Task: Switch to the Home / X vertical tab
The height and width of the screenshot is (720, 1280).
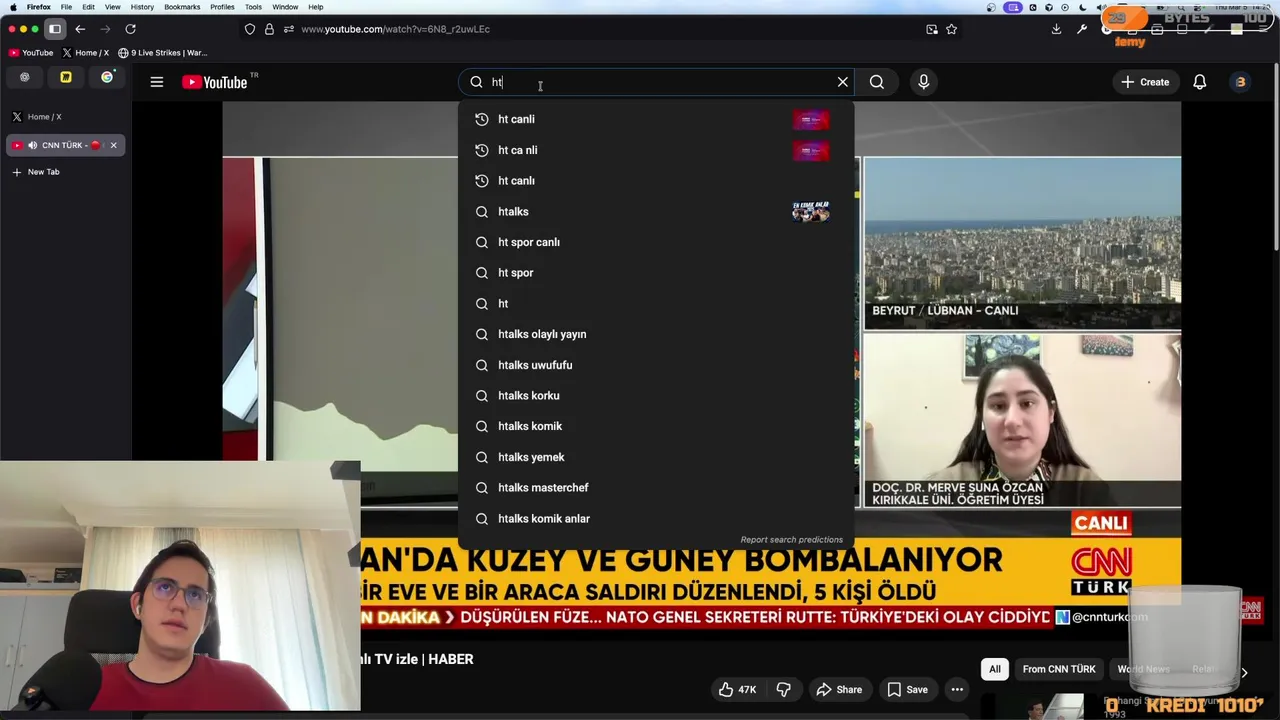Action: click(x=65, y=116)
